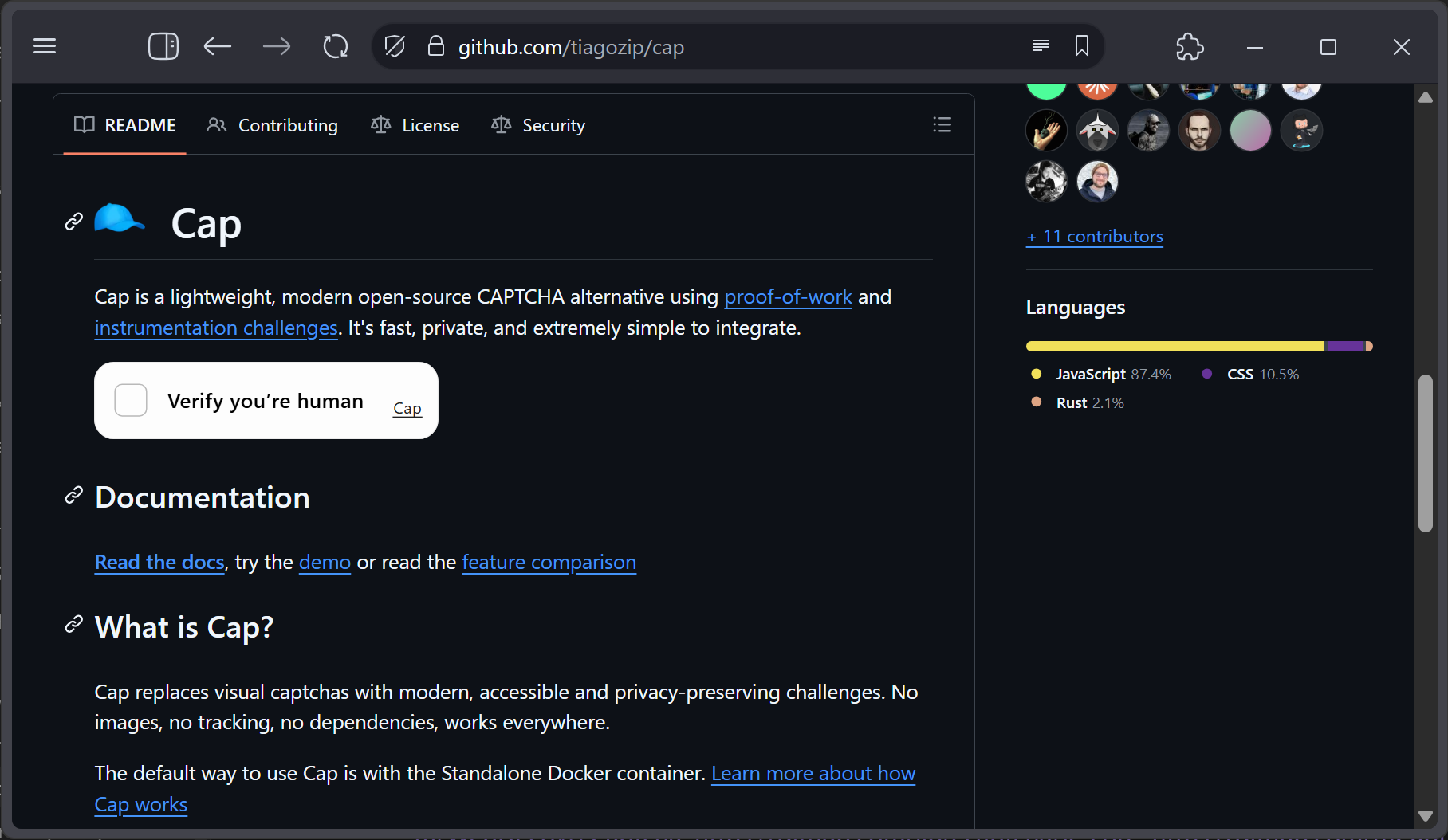Open the browser hamburger menu
This screenshot has width=1448, height=840.
[x=45, y=46]
